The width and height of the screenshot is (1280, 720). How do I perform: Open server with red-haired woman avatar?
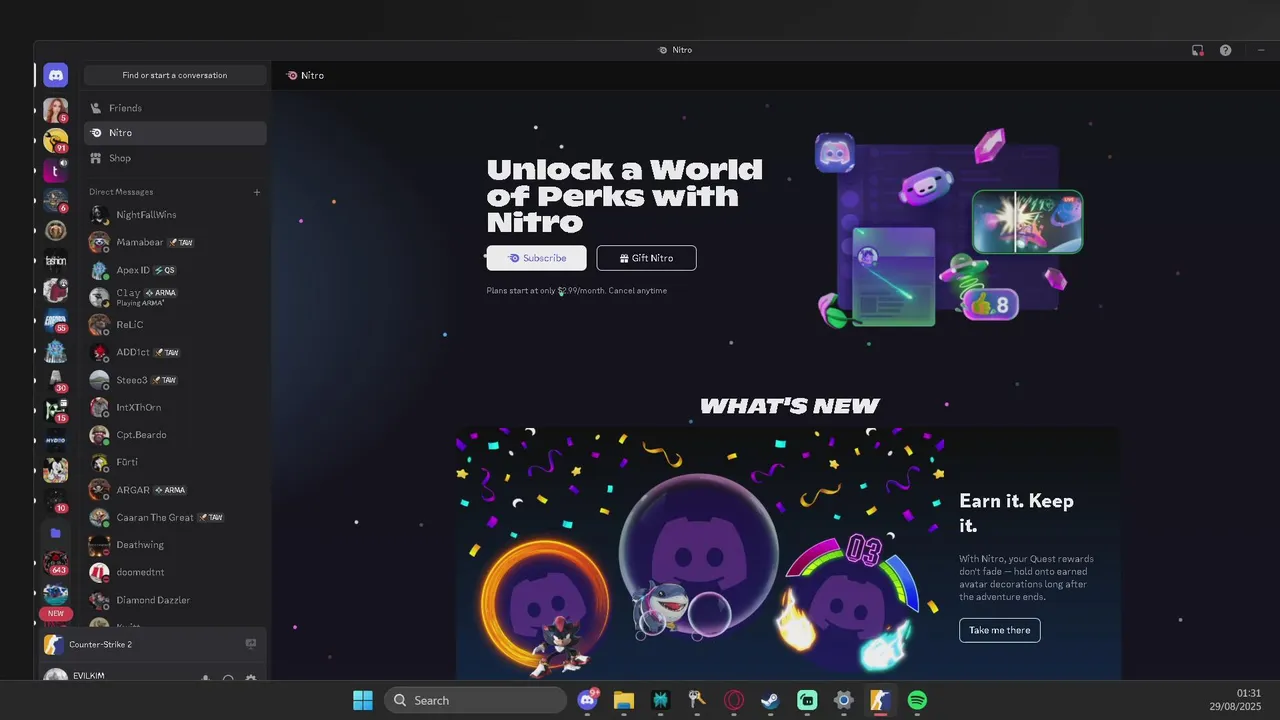click(55, 109)
